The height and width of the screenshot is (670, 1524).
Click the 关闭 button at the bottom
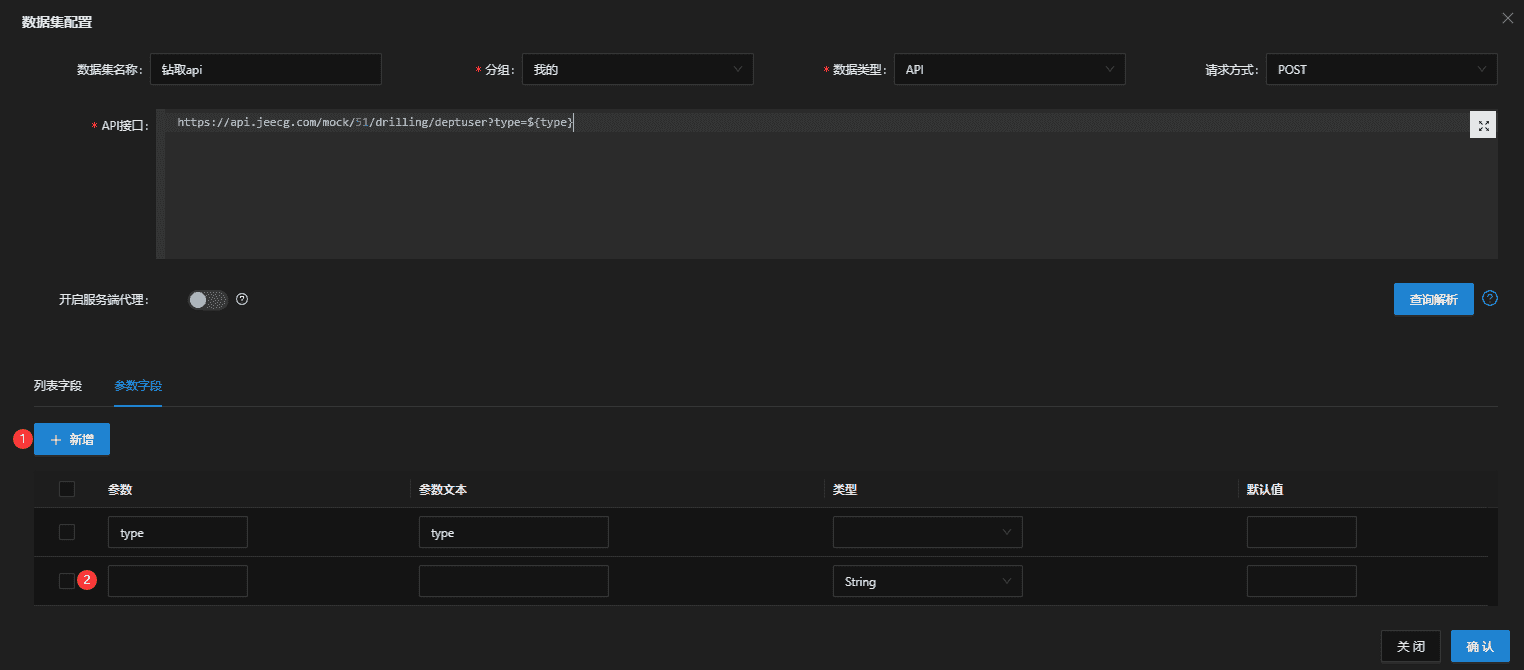(1410, 646)
